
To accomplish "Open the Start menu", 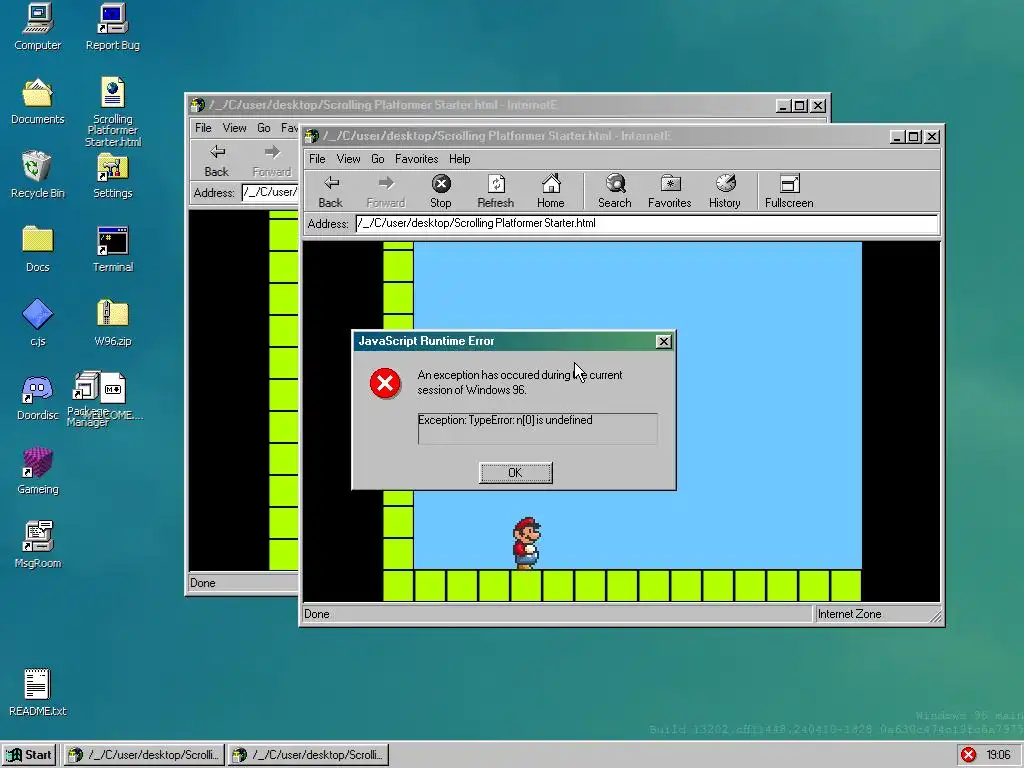I will coord(29,755).
